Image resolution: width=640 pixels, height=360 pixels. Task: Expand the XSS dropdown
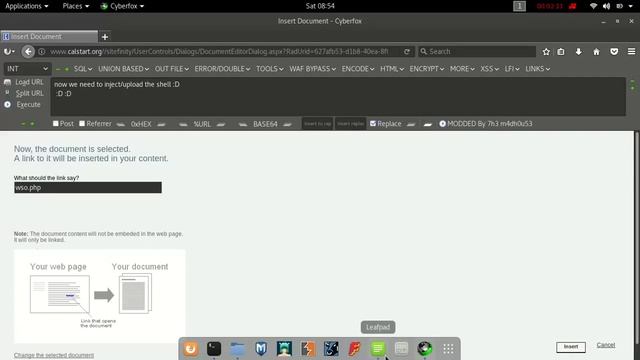pyautogui.click(x=489, y=69)
